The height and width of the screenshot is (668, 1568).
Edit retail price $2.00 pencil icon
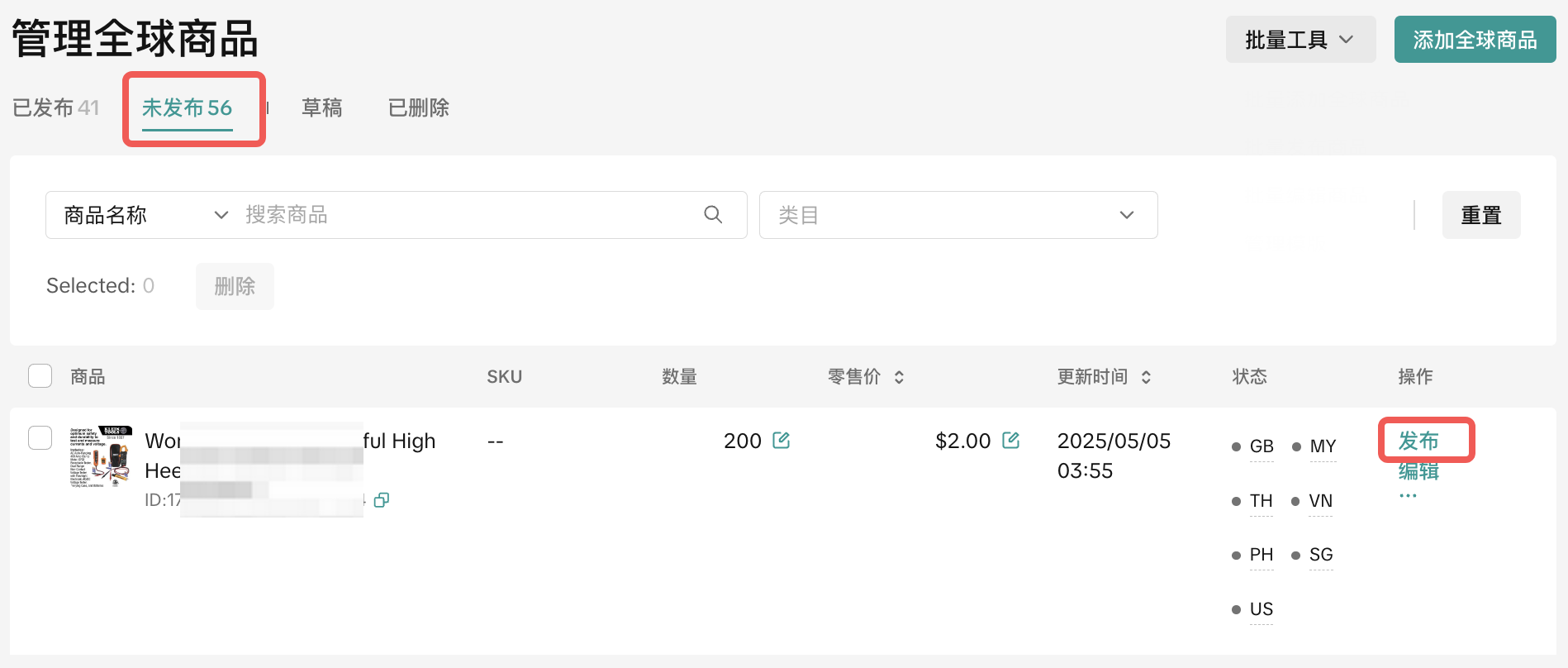[x=1011, y=440]
